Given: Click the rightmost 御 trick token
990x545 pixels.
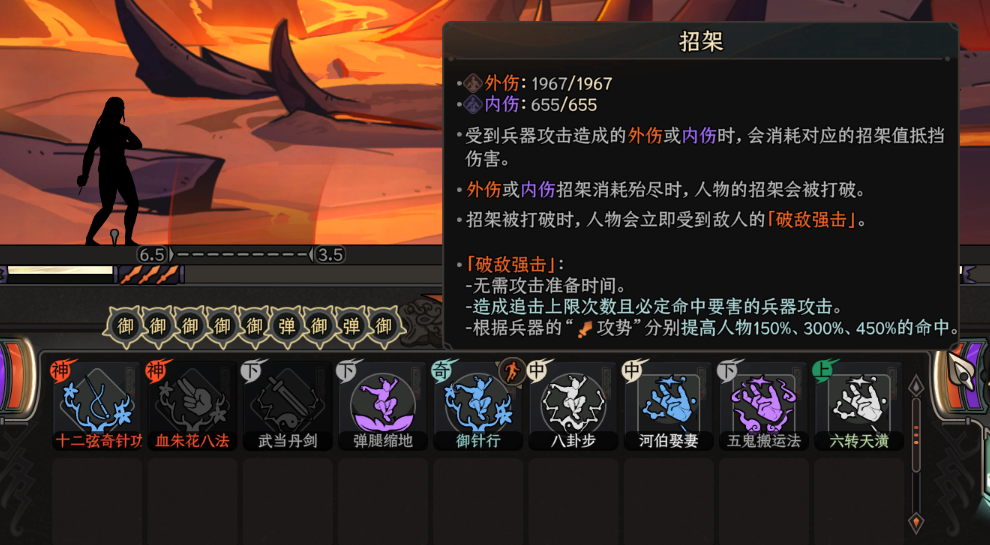Looking at the screenshot, I should (384, 326).
